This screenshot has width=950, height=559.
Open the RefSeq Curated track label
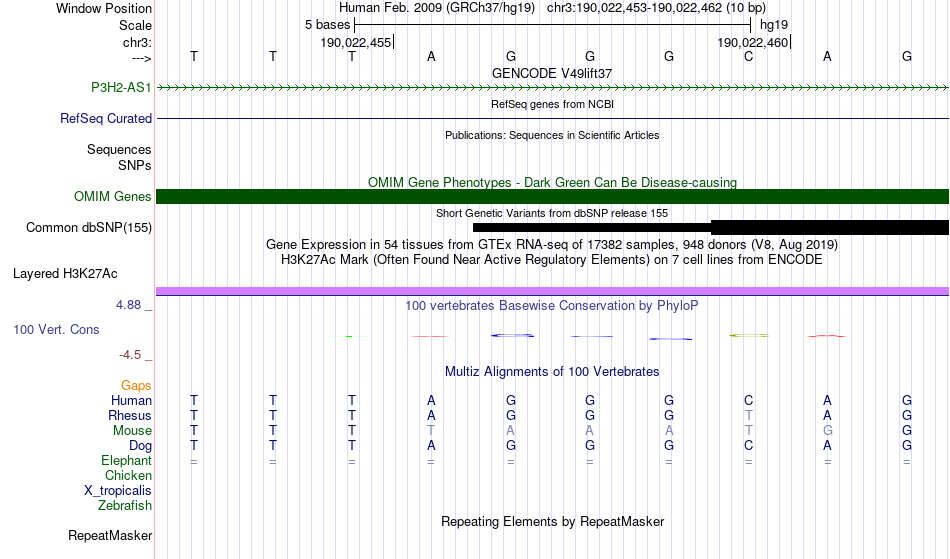pos(105,118)
